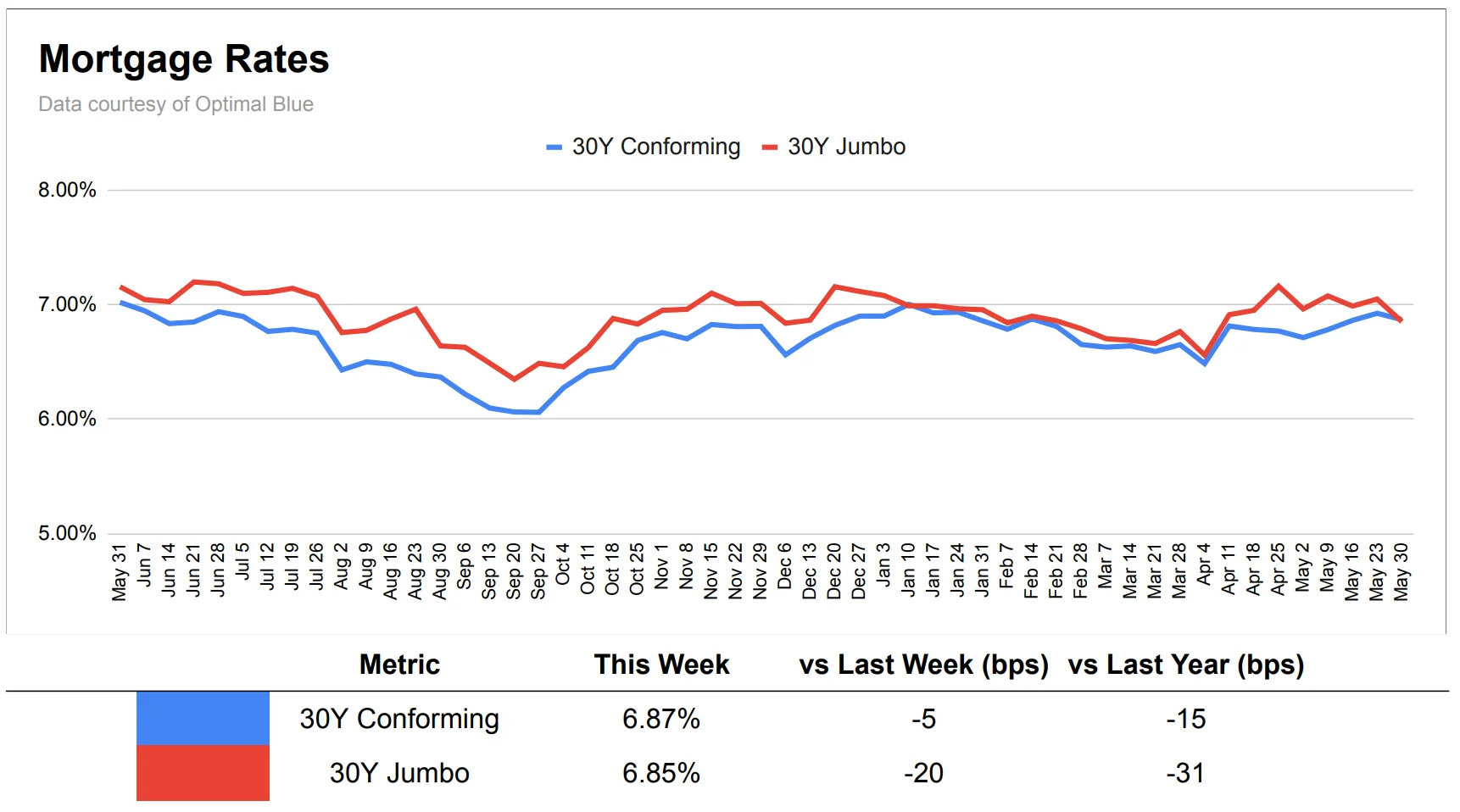The height and width of the screenshot is (812, 1460).
Task: Click the 5.00% y-axis label
Action: (x=67, y=533)
